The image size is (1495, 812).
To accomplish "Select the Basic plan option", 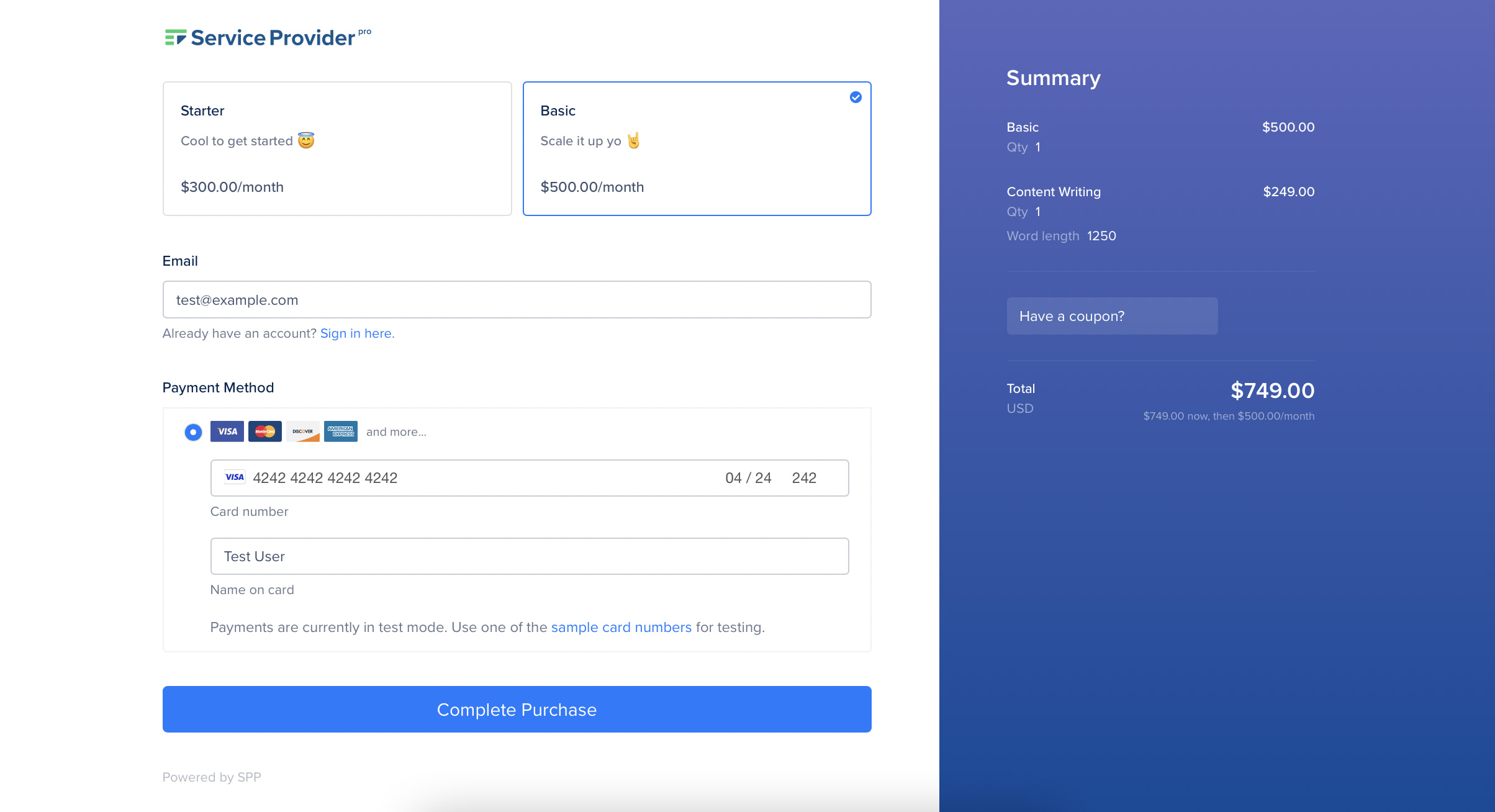I will (696, 148).
